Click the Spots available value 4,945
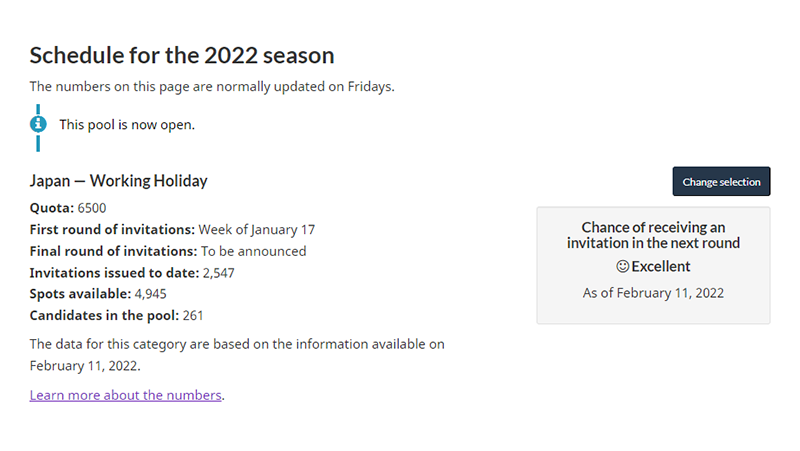The image size is (800, 451). point(151,294)
